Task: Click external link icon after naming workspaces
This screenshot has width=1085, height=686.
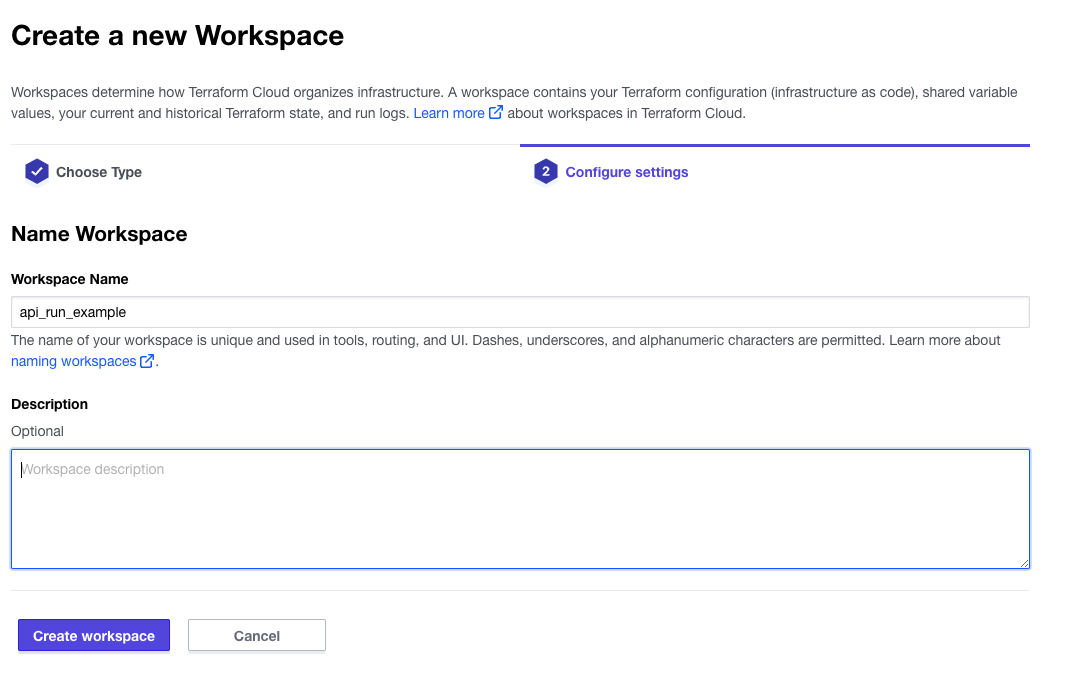Action: [147, 361]
